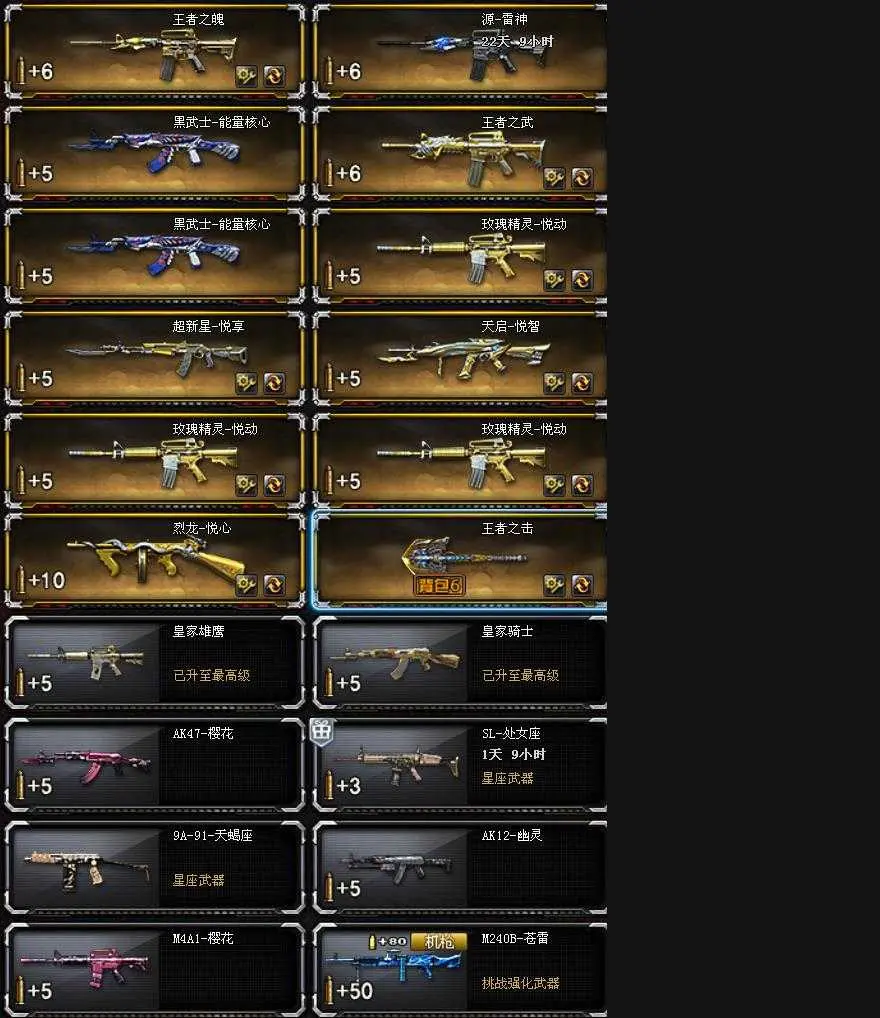Select the M240B-苍雷 machine gun card

click(460, 969)
